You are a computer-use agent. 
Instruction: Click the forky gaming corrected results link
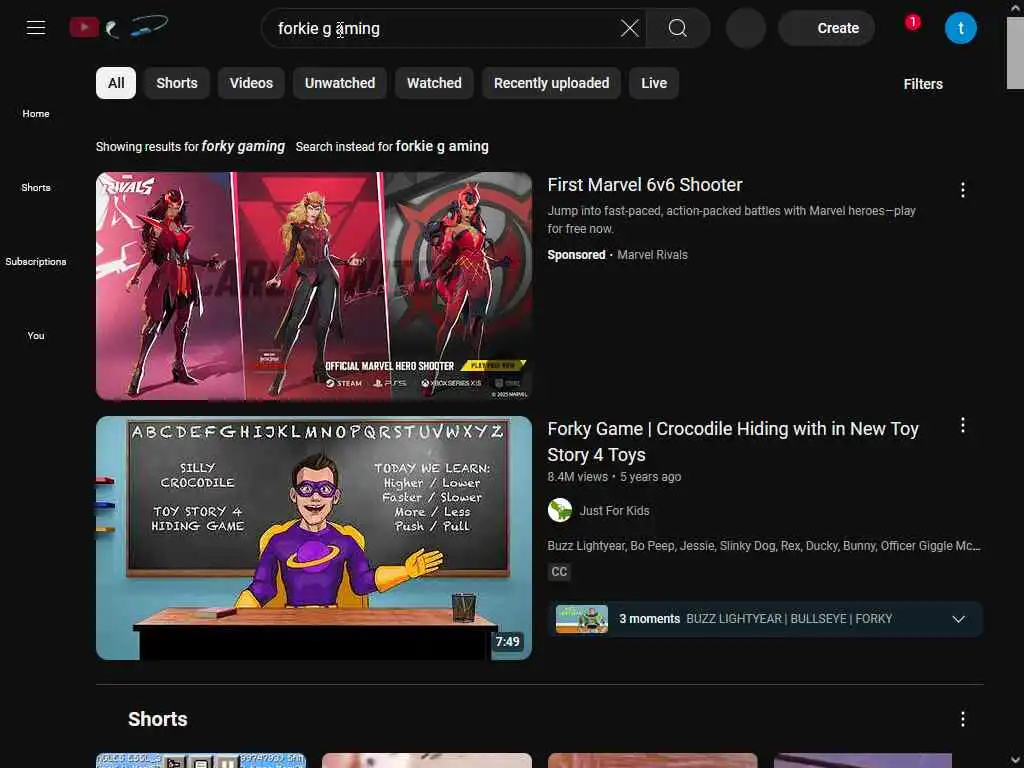coord(243,146)
